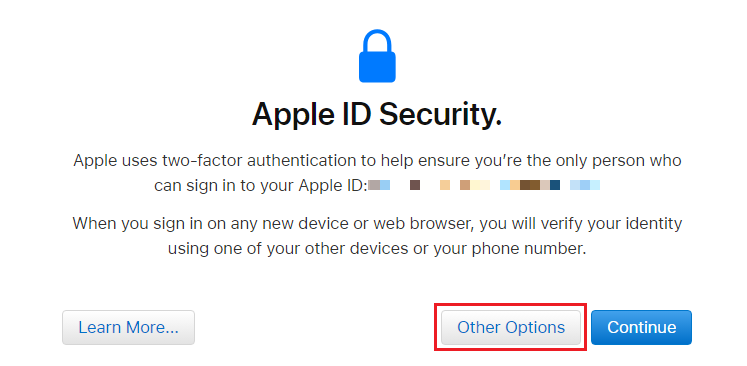The width and height of the screenshot is (747, 366).
Task: Click the word 'Security.' in the heading
Action: tap(441, 115)
